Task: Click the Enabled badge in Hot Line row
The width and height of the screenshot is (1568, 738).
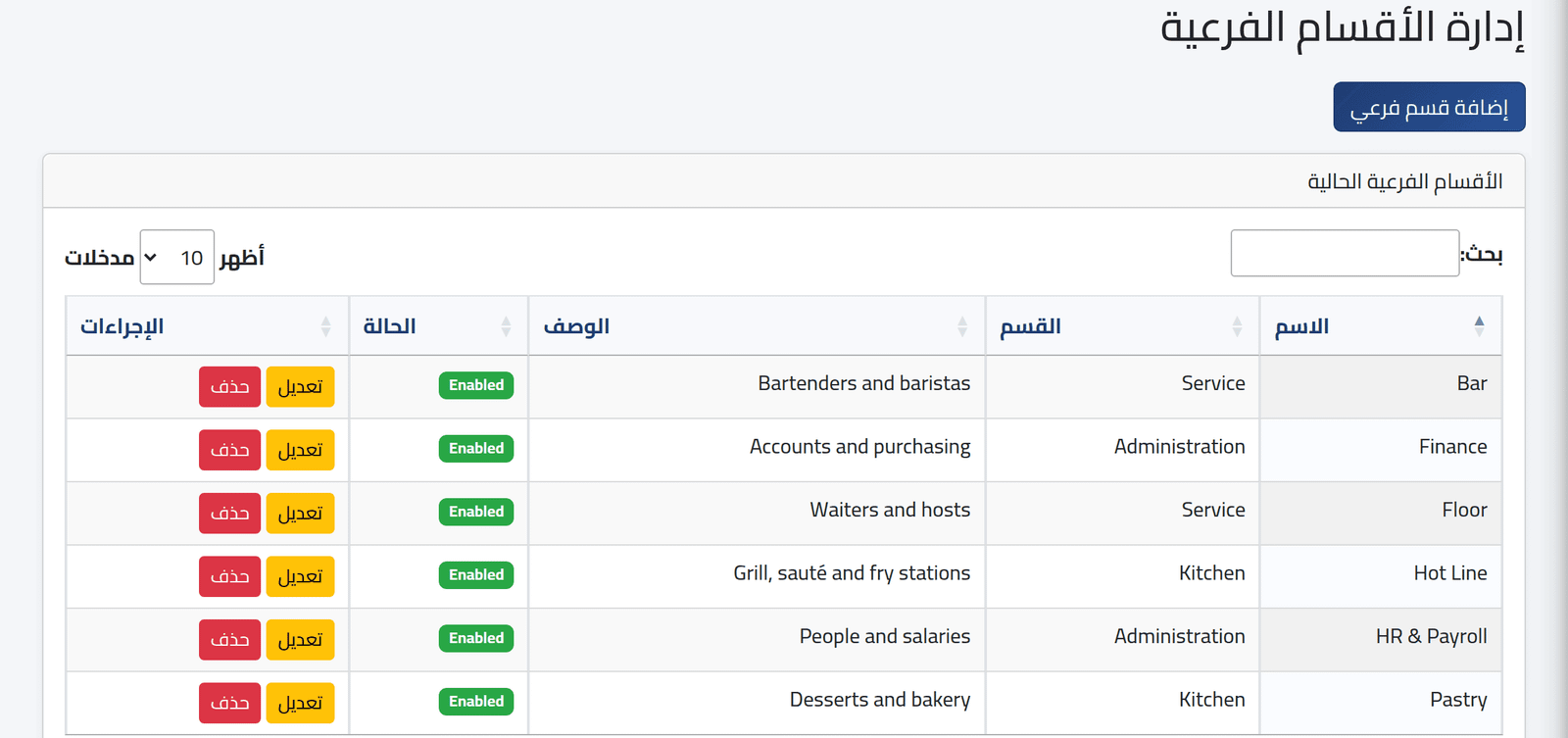Action: tap(476, 575)
